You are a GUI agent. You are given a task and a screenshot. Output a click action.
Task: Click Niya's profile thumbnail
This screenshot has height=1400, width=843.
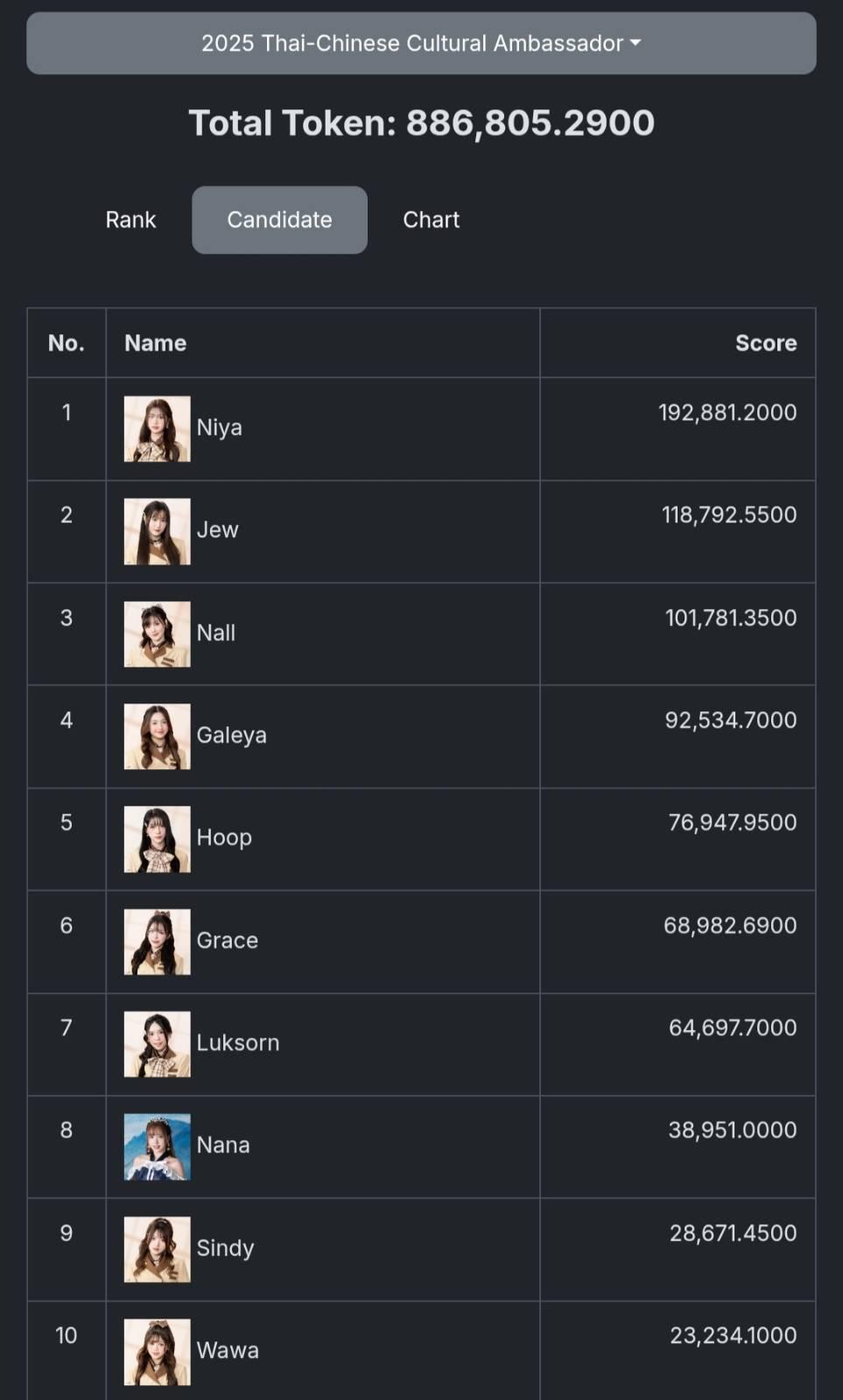(157, 429)
